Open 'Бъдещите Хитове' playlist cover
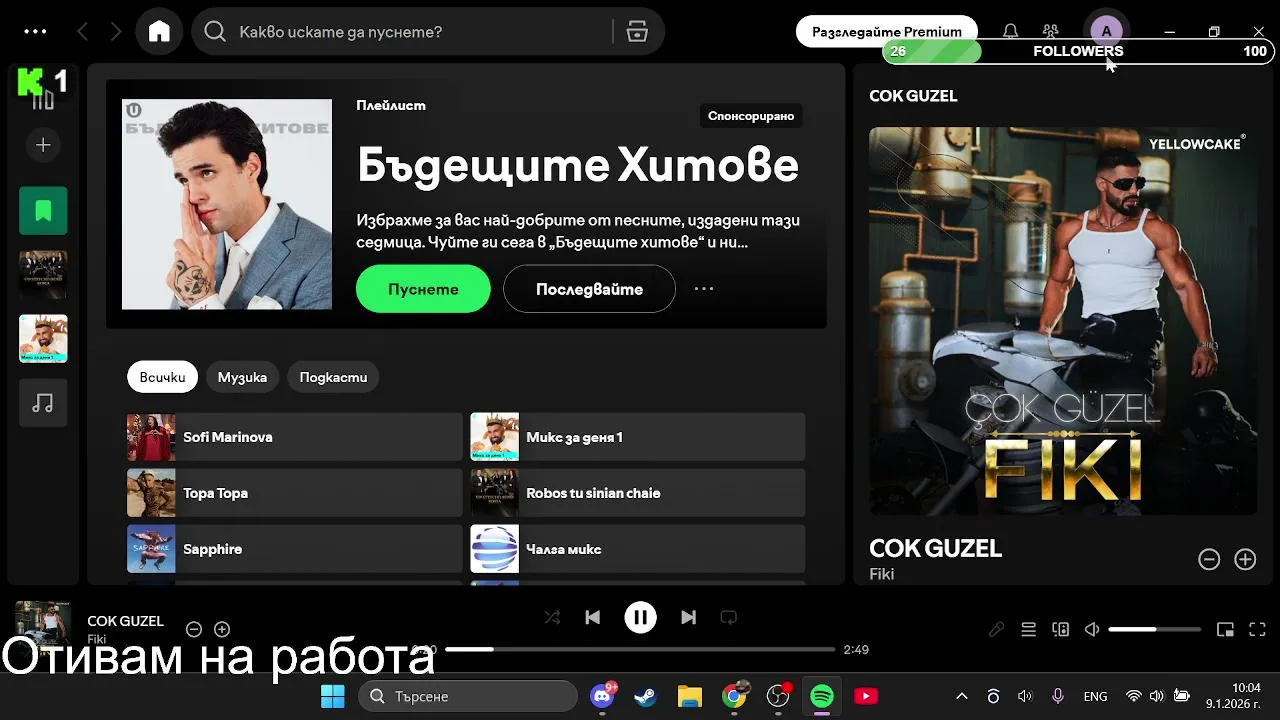The height and width of the screenshot is (720, 1280). (227, 204)
